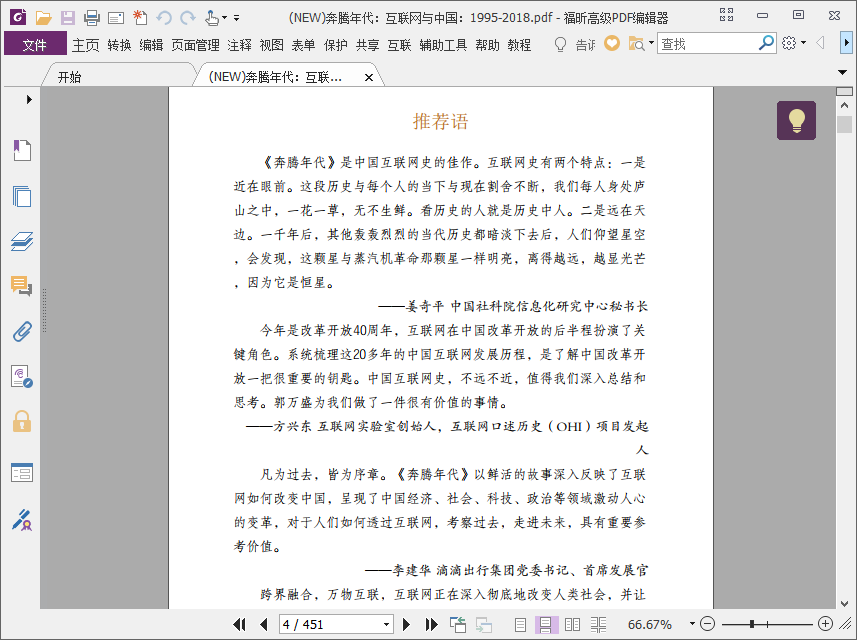Viewport: 857px width, 640px height.
Task: Switch to the 编辑 ribbon tab
Action: [x=151, y=45]
